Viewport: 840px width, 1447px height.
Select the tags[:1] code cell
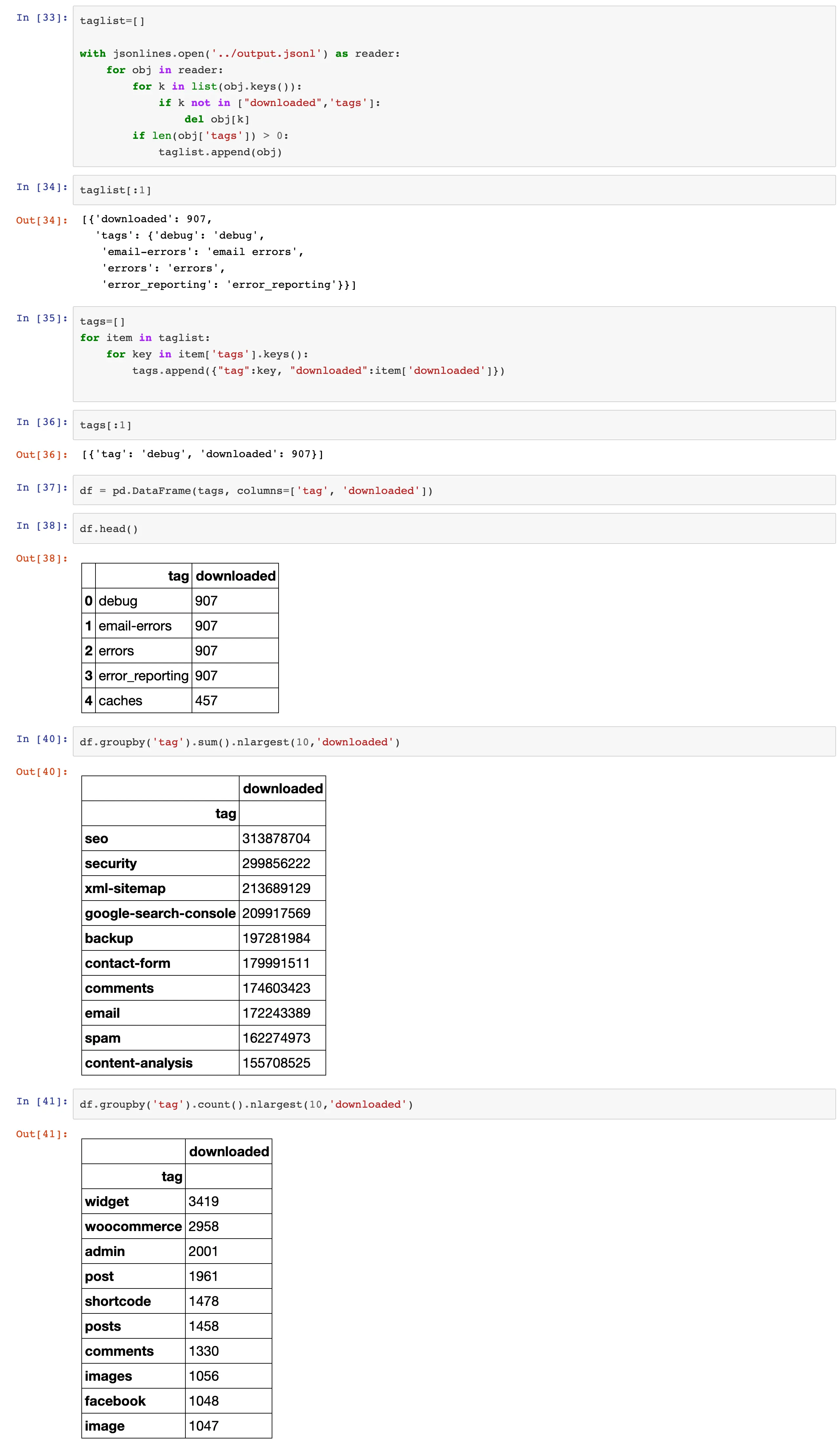tap(453, 425)
